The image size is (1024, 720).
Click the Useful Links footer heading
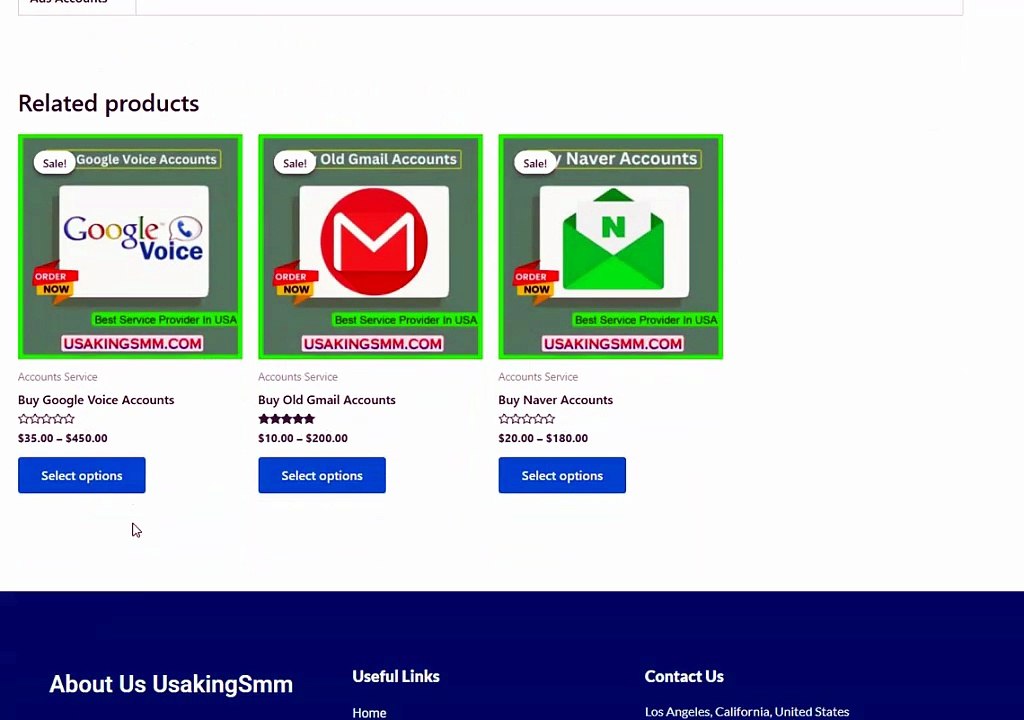(396, 676)
